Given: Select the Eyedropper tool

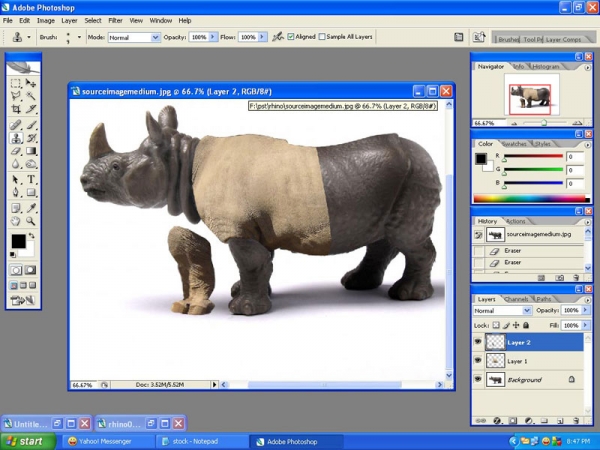Looking at the screenshot, I should click(x=31, y=208).
